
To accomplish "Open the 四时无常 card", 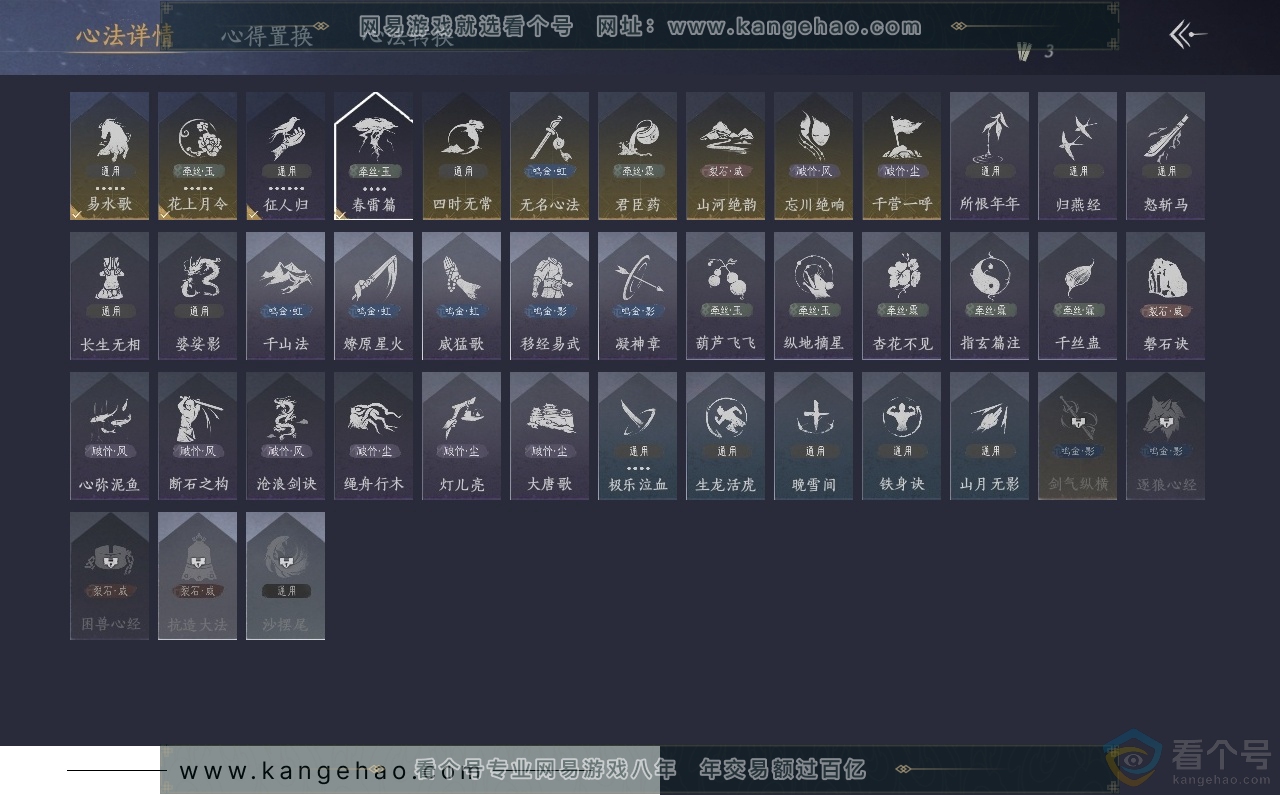I will click(x=462, y=156).
